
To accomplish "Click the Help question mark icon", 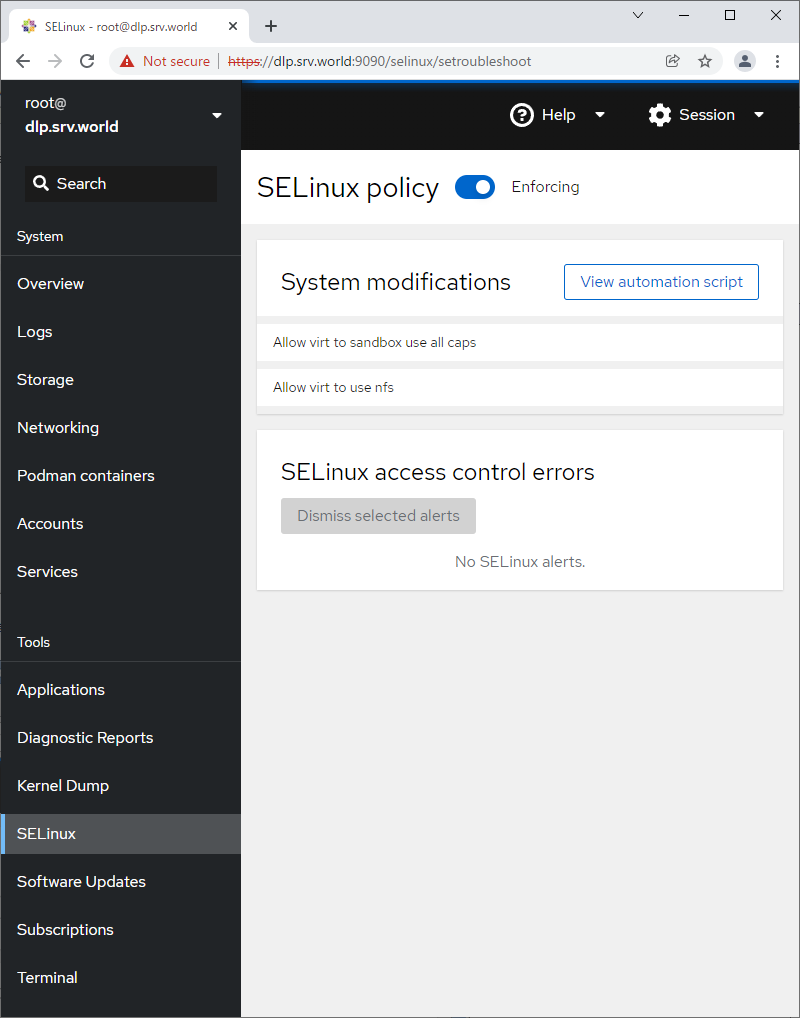I will pos(522,115).
